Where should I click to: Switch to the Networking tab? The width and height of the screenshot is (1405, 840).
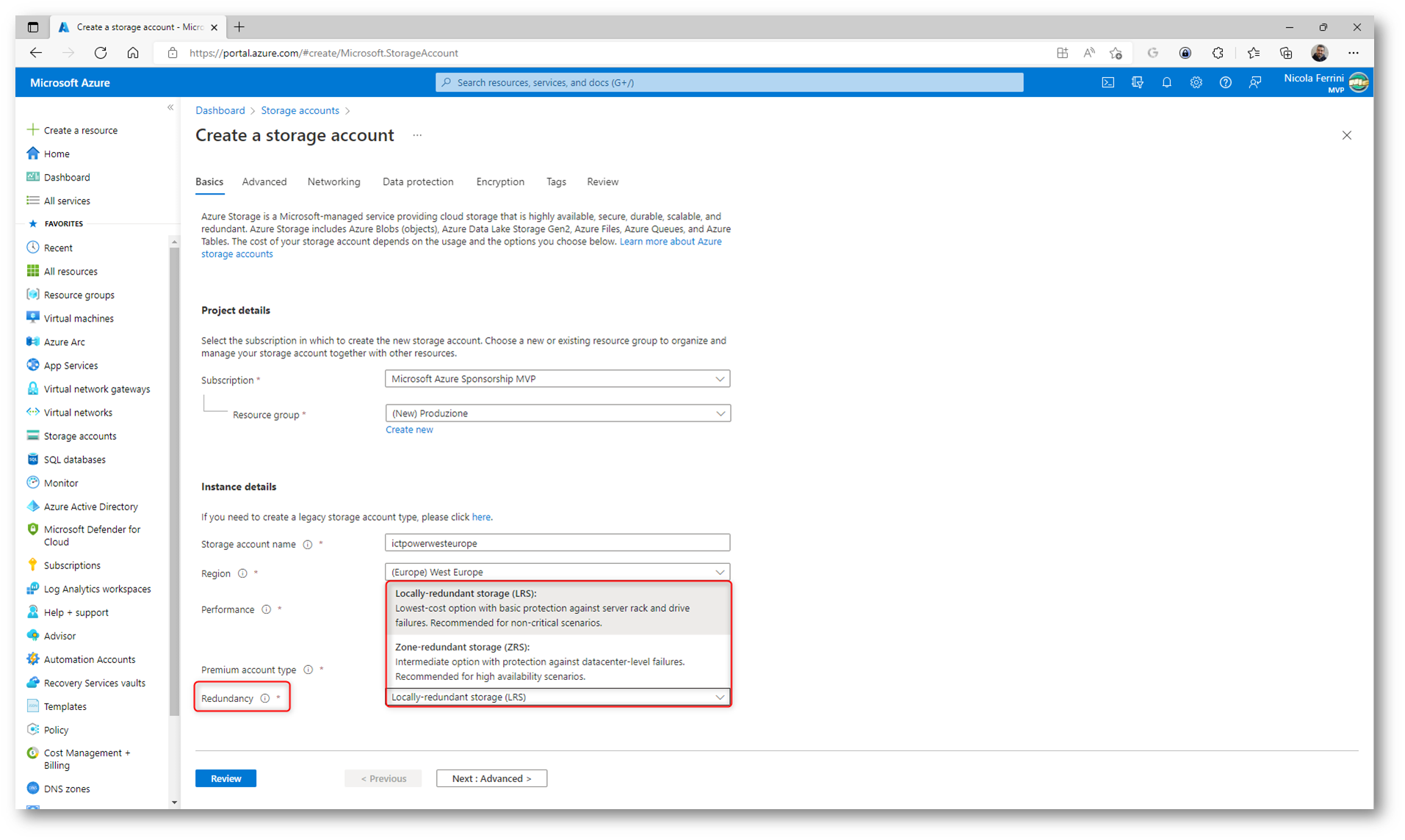pyautogui.click(x=333, y=181)
